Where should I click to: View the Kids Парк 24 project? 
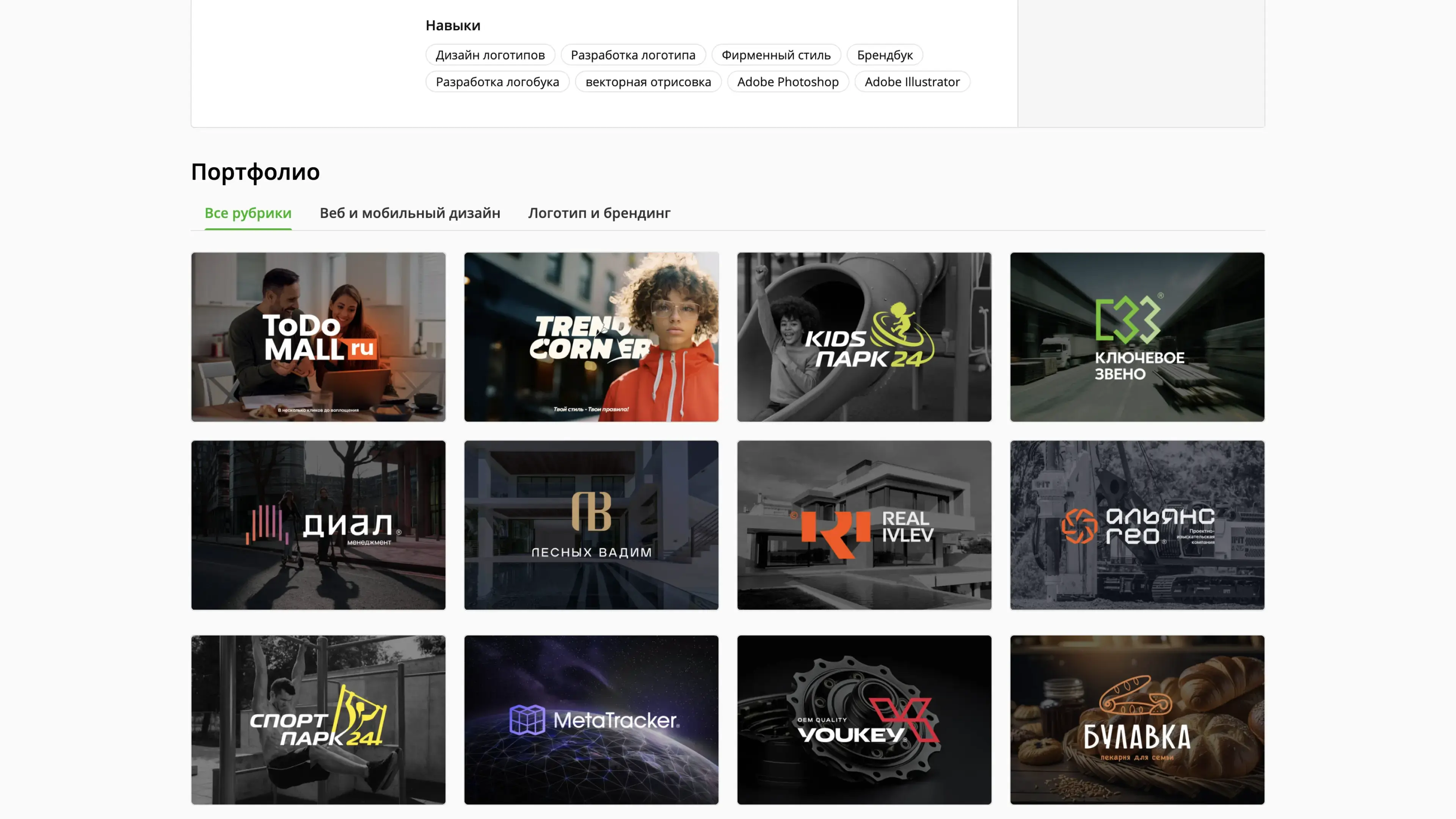(864, 337)
